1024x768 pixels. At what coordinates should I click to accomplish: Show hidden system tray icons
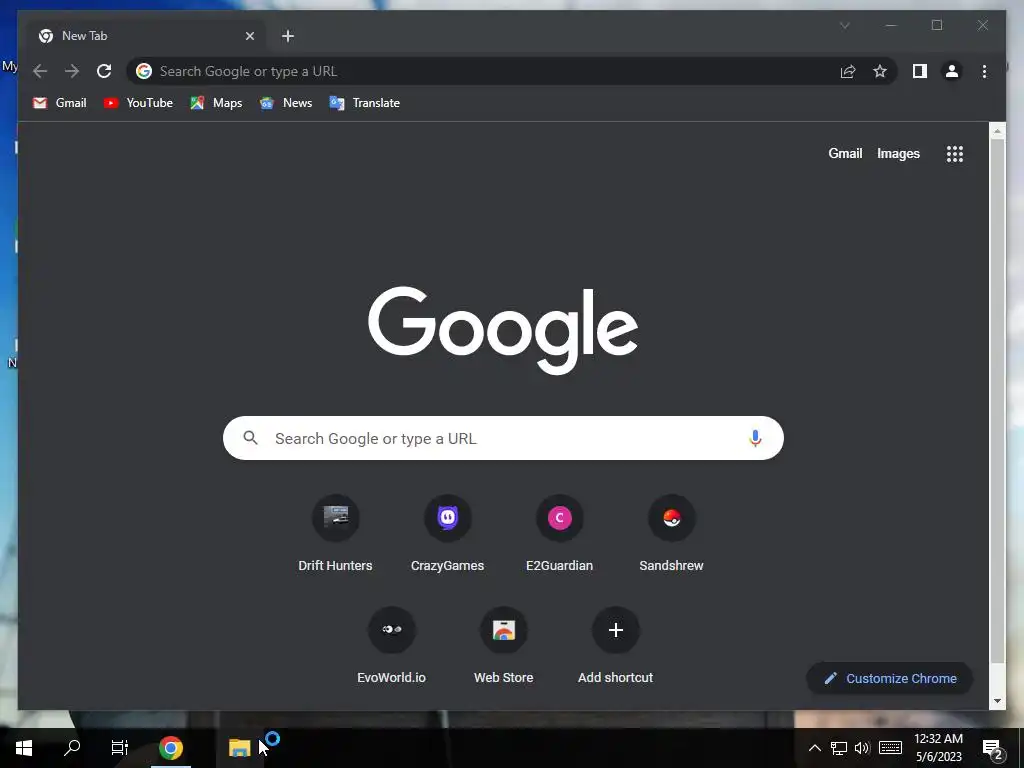click(x=814, y=748)
